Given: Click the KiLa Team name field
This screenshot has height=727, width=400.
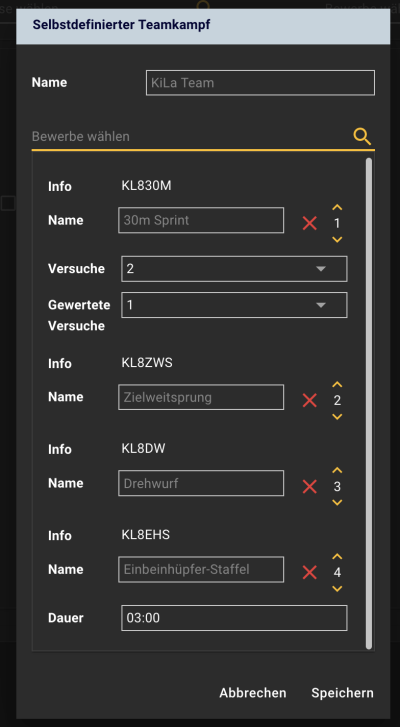Looking at the screenshot, I should point(260,83).
